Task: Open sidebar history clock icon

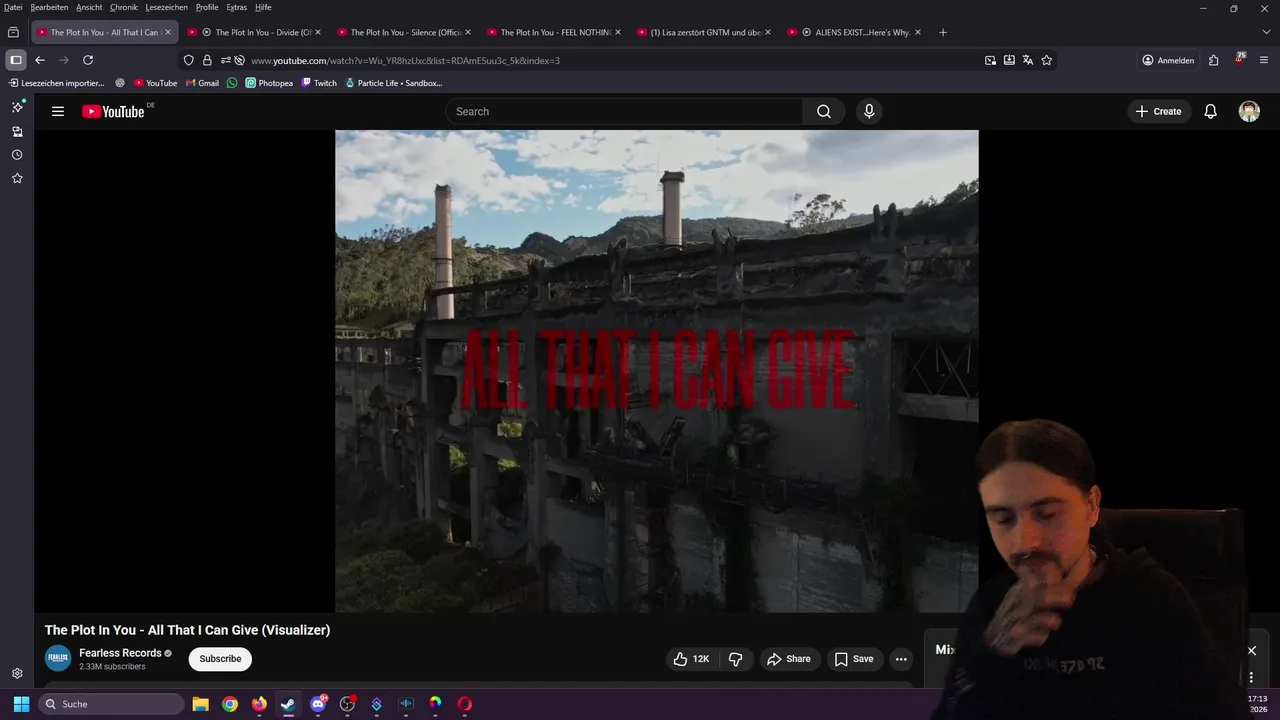Action: pos(17,155)
